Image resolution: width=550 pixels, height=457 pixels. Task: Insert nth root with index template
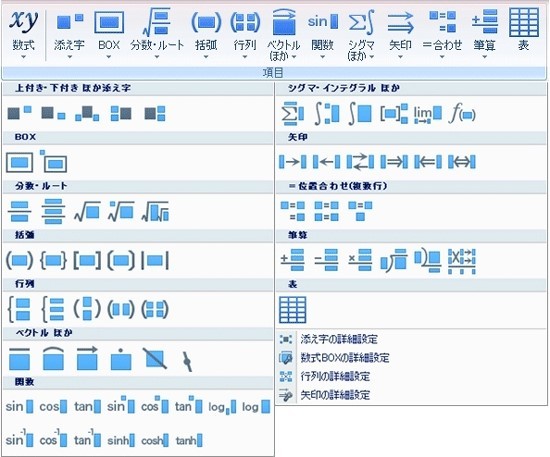click(121, 211)
